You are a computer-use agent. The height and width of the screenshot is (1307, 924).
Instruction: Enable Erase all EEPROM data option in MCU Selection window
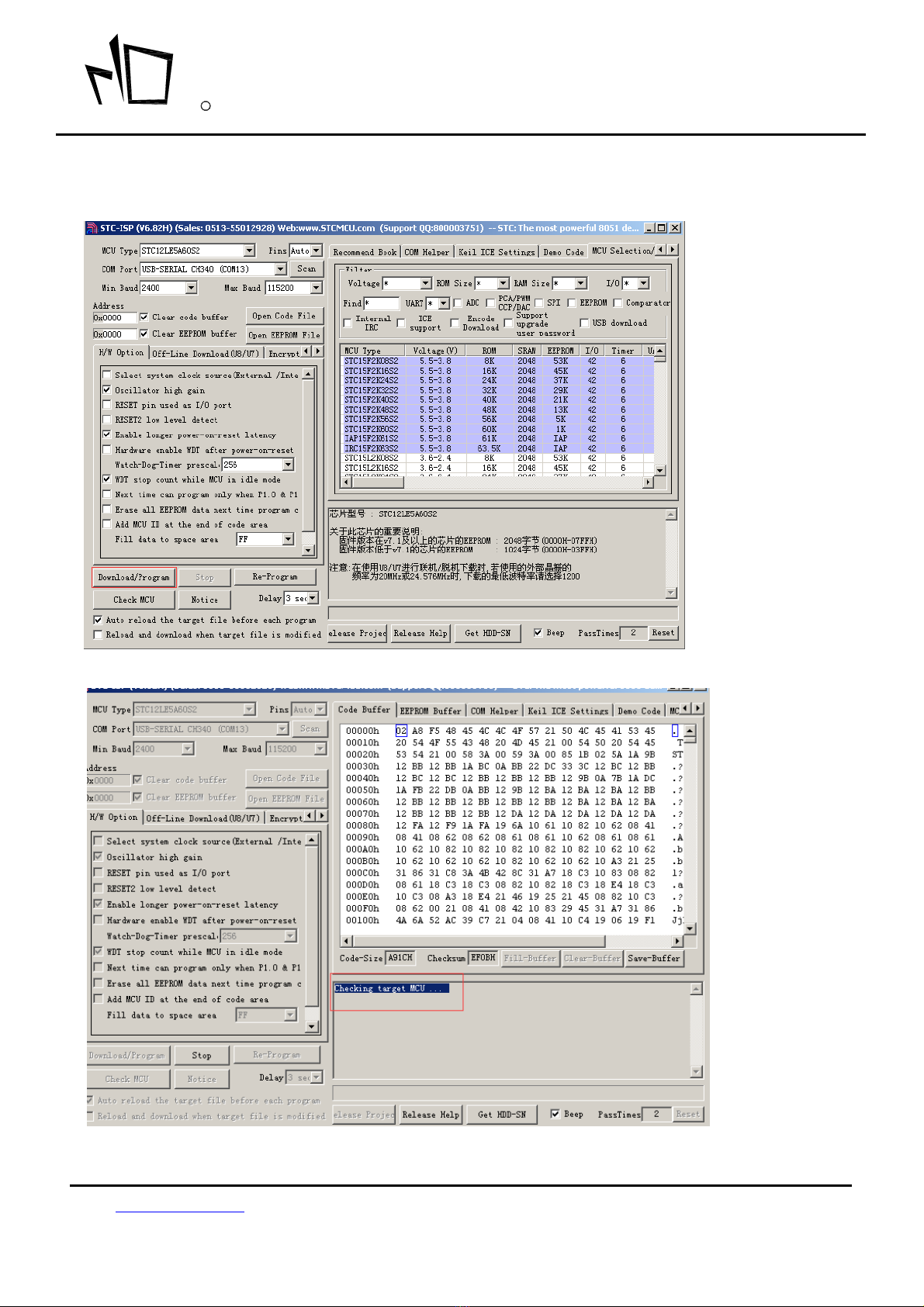click(x=107, y=510)
